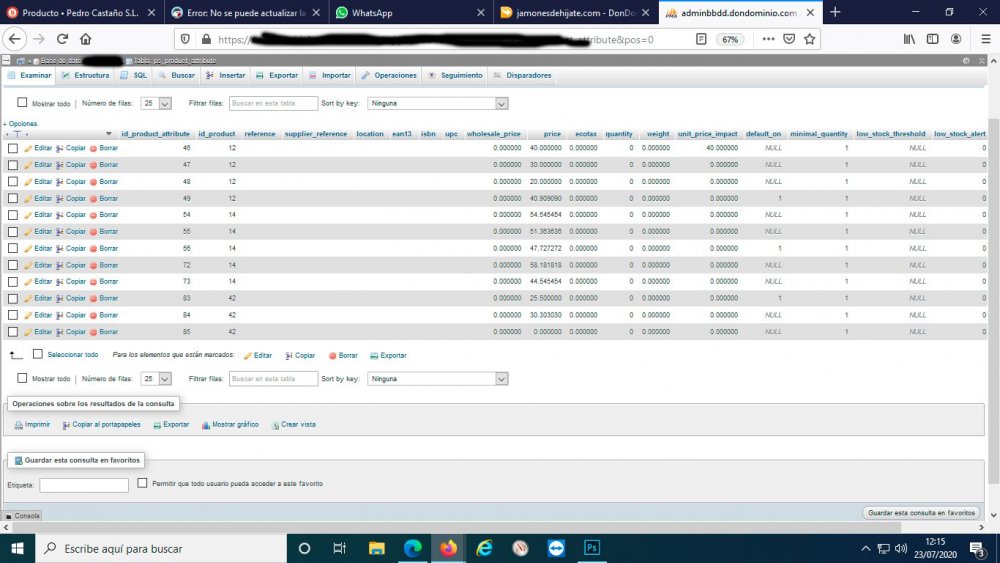Expand the Opciones section
The width and height of the screenshot is (1000, 563).
pyautogui.click(x=21, y=124)
